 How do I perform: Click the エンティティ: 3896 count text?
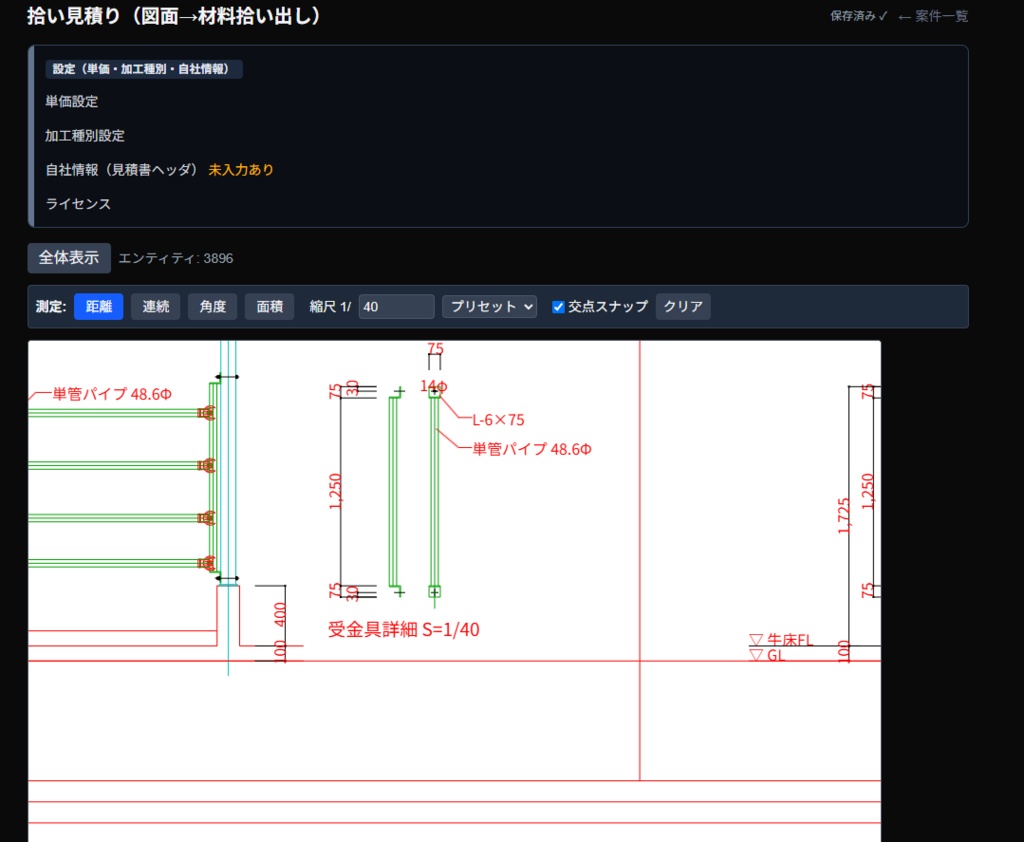(176, 259)
